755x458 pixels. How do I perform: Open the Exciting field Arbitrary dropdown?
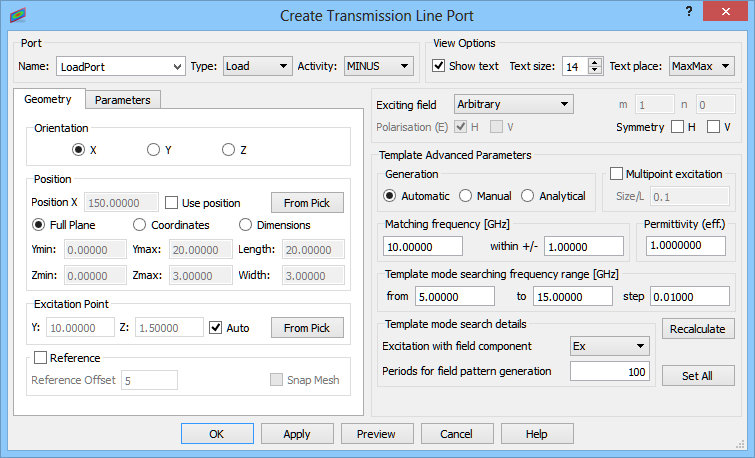pos(513,104)
